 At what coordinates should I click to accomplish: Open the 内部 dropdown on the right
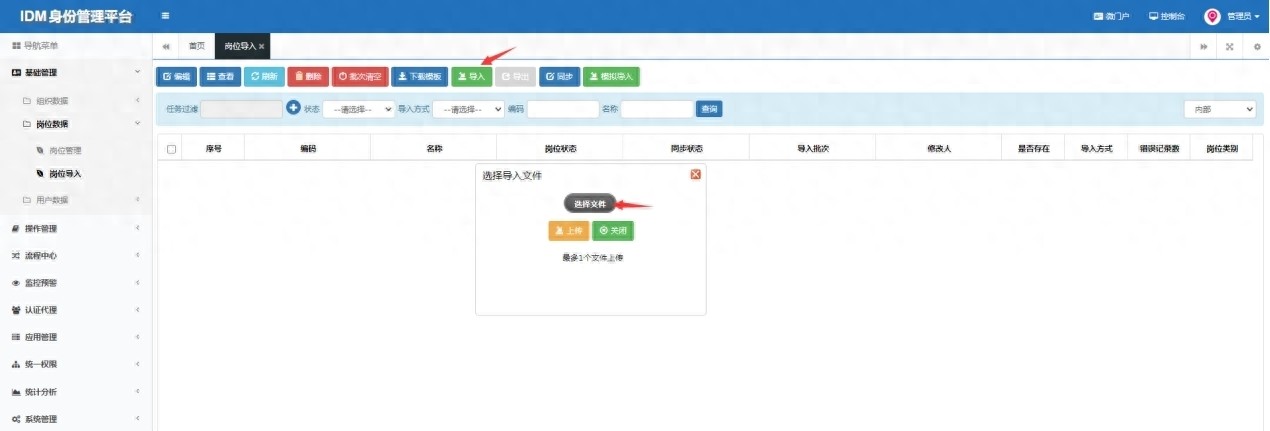point(1219,109)
